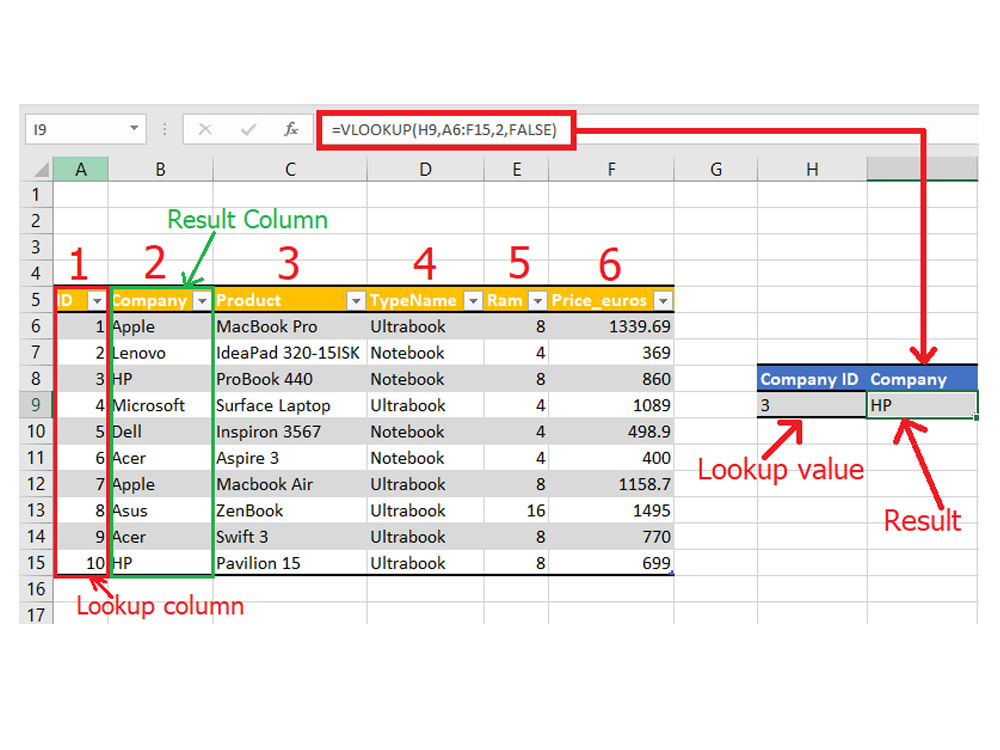Open the Product column filter dropdown
1000x750 pixels.
click(356, 300)
